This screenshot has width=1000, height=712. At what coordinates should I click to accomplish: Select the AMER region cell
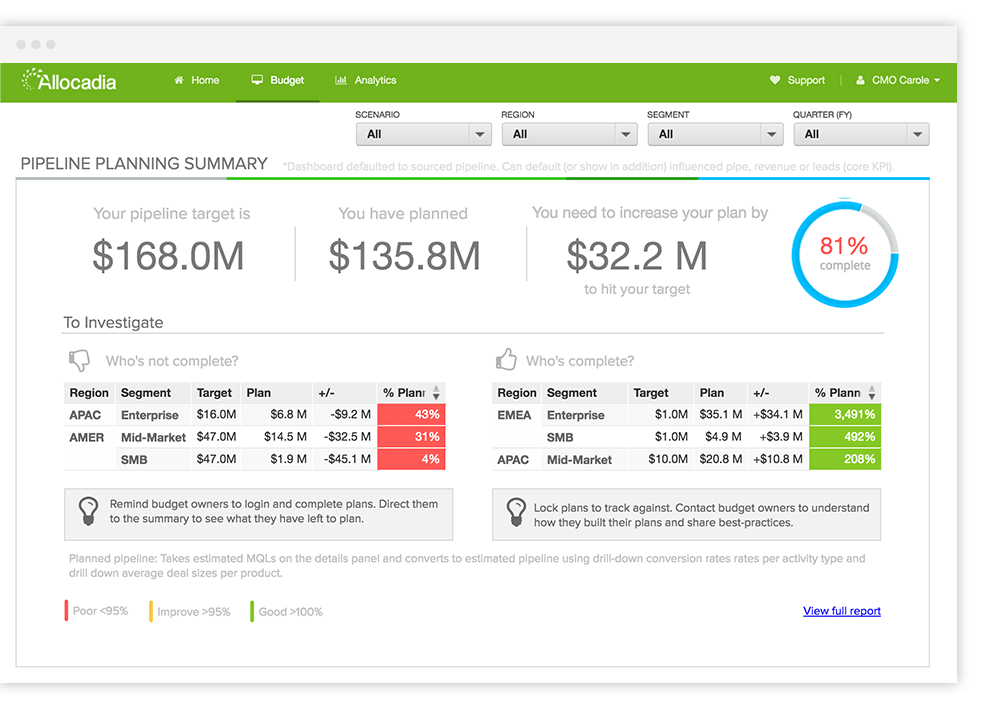(87, 437)
